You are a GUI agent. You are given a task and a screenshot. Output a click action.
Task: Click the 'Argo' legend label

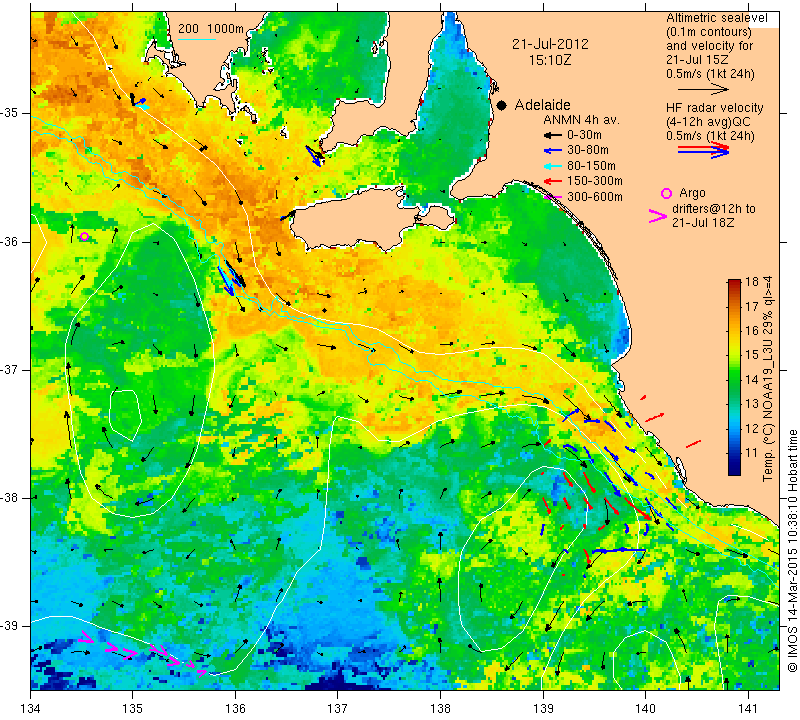692,193
